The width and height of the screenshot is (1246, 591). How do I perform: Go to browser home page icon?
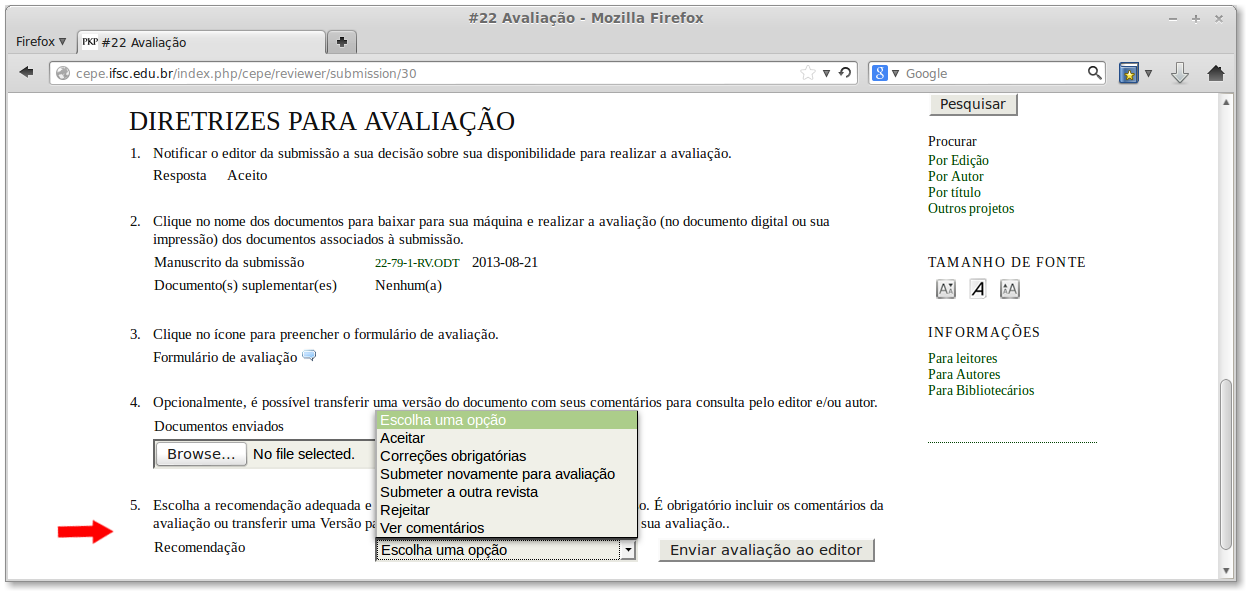(x=1216, y=73)
